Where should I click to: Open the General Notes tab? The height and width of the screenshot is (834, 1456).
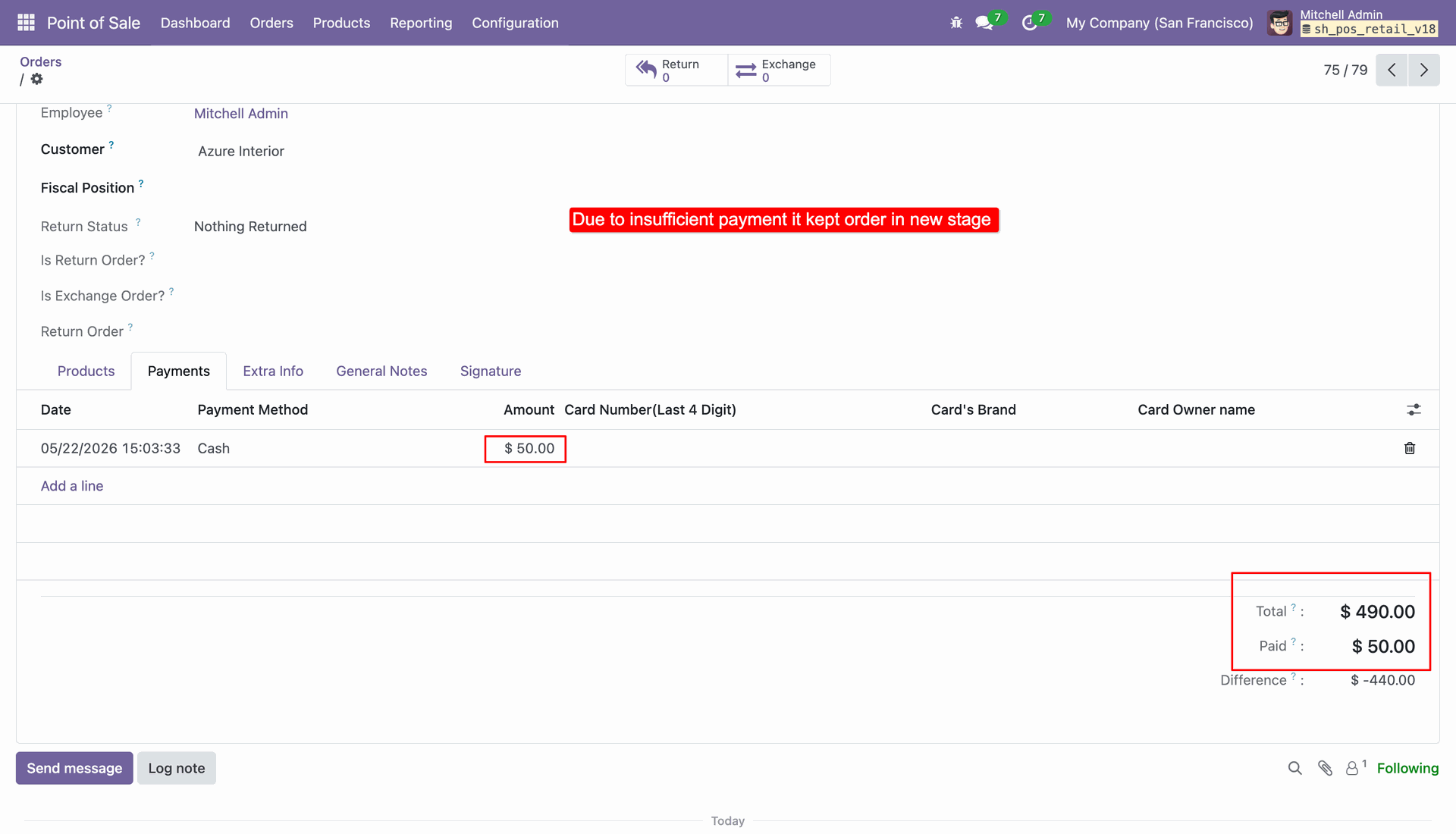coord(381,371)
